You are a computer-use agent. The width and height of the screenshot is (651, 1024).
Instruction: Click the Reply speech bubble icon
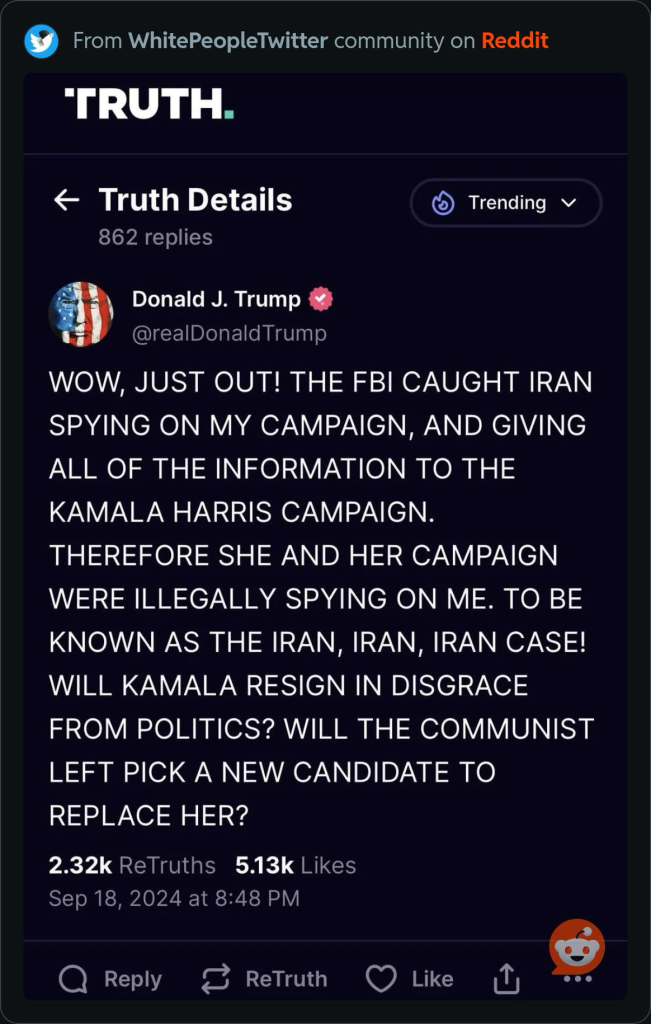[72, 979]
